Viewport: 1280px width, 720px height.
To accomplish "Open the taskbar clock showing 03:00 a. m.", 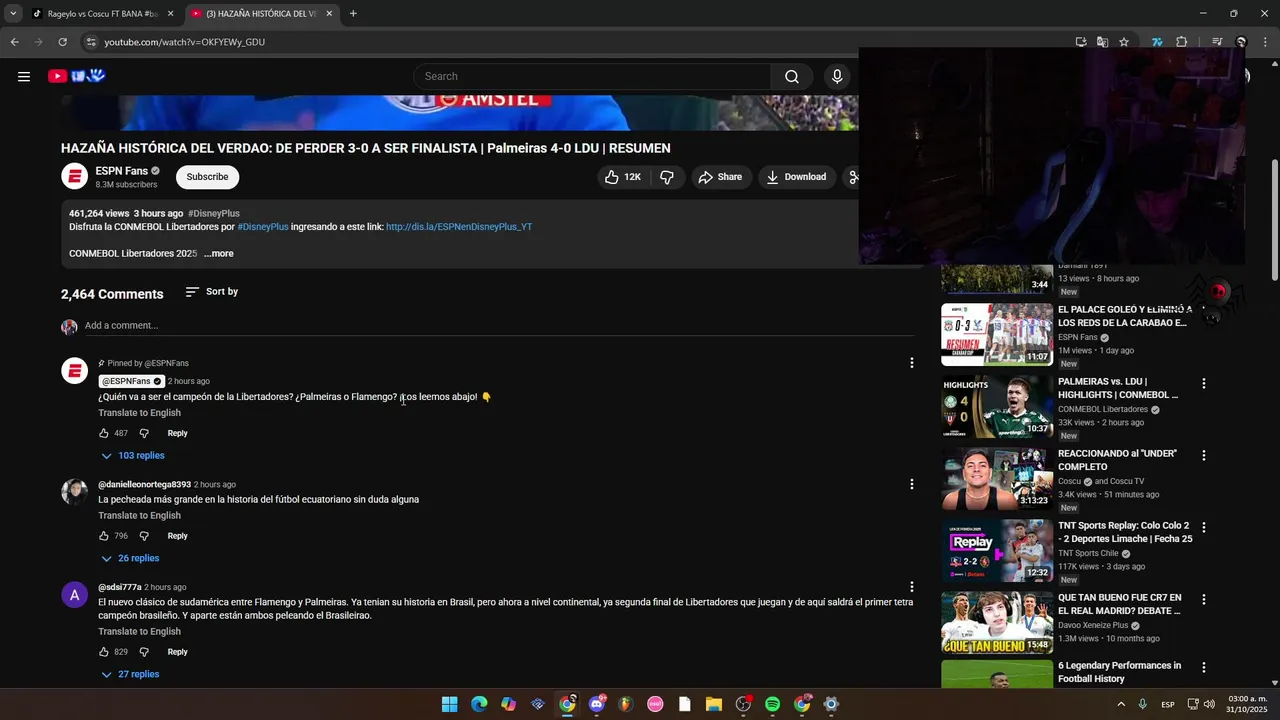I will 1247,704.
